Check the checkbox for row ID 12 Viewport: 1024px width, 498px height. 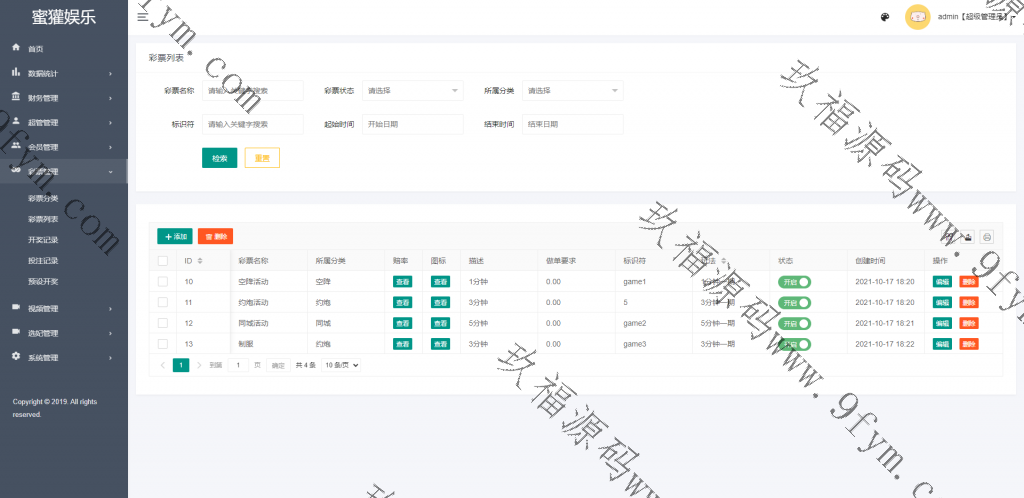tap(163, 323)
